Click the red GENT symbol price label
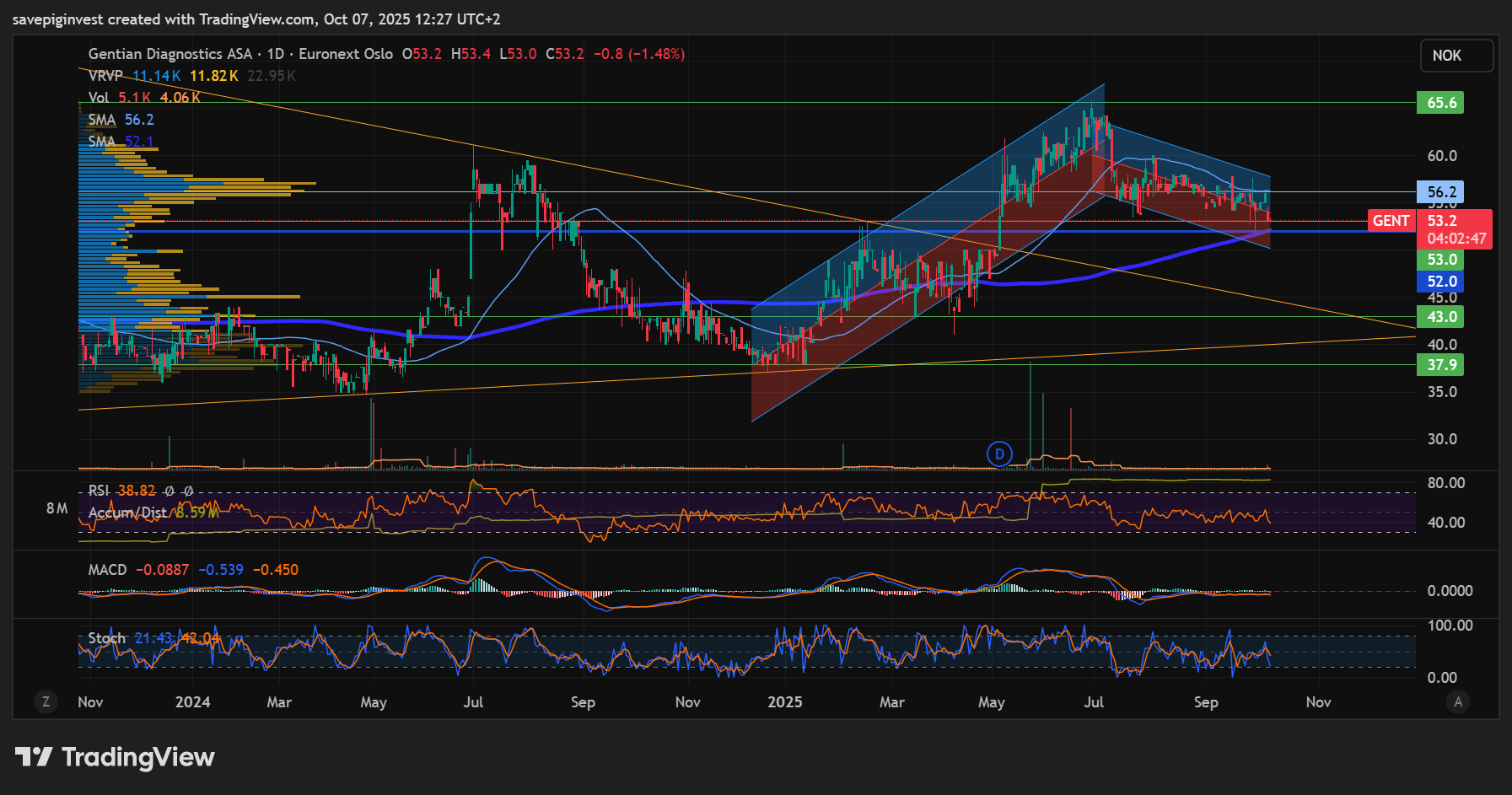The height and width of the screenshot is (795, 1512). point(1391,221)
